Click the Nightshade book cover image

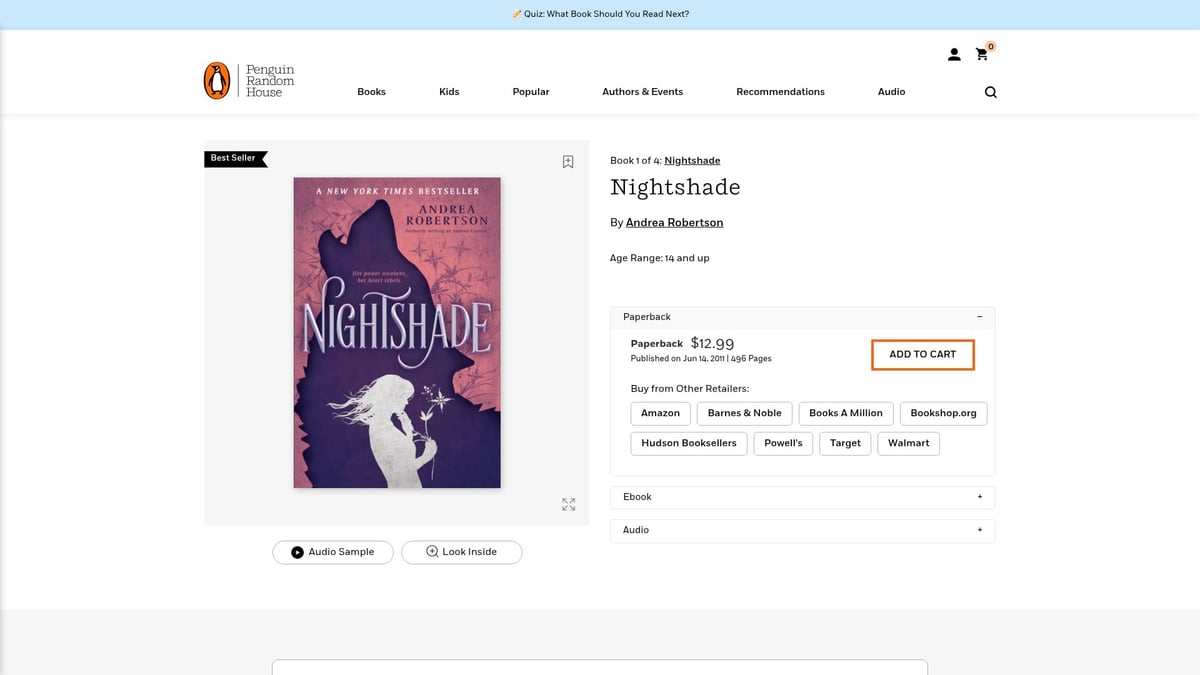tap(397, 333)
